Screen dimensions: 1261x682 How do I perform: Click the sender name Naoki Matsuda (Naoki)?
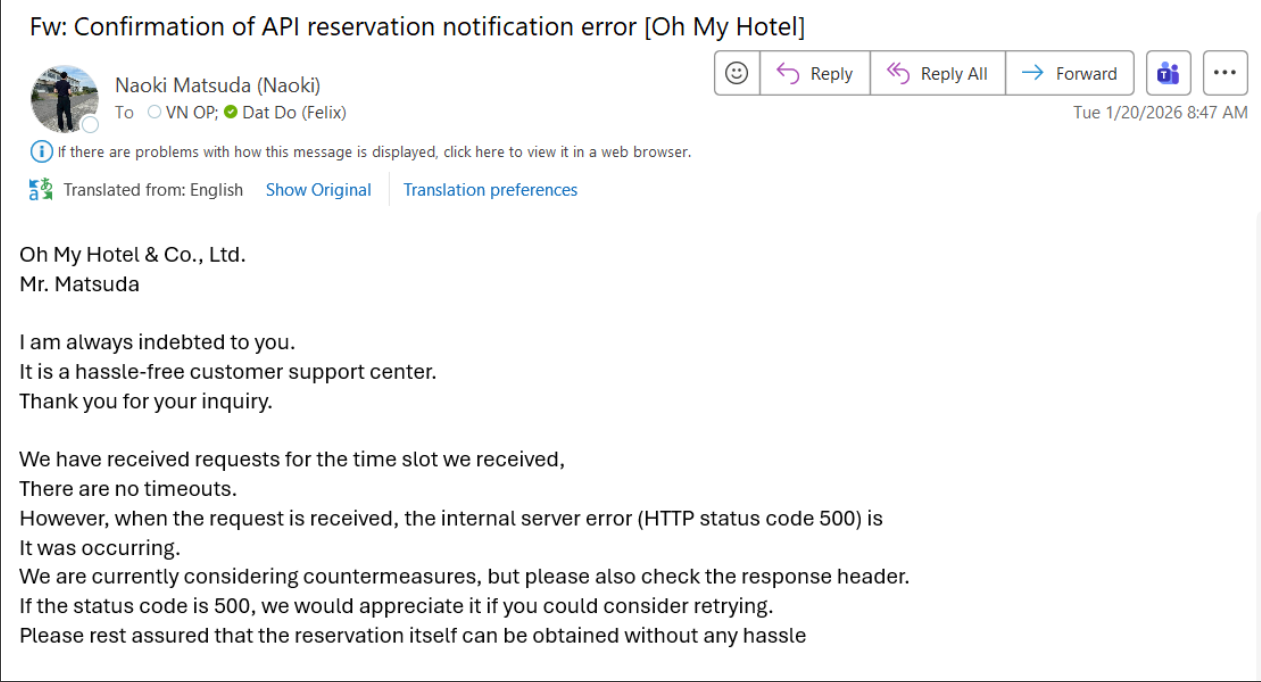(x=217, y=85)
